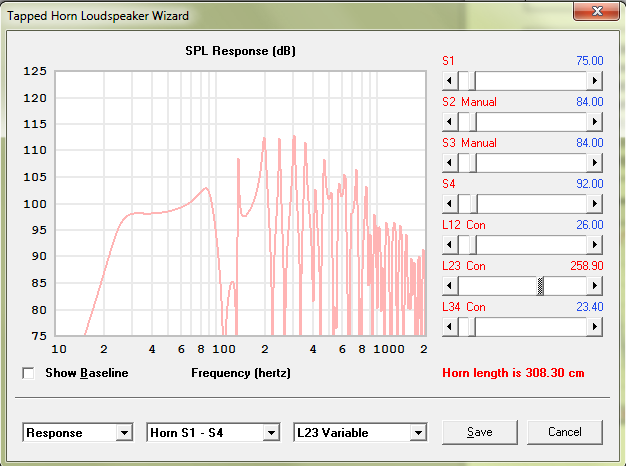
Task: Click the S3 Manual slider left arrow
Action: (x=450, y=163)
